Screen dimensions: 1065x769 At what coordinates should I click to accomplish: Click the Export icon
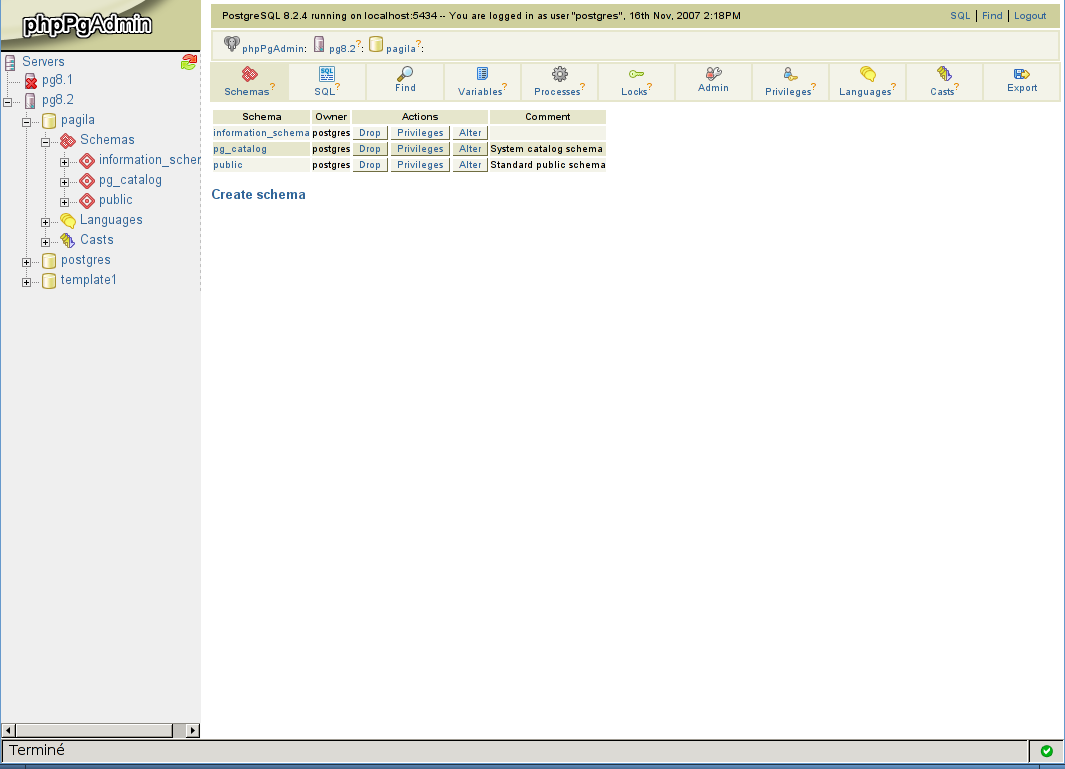pos(1022,74)
